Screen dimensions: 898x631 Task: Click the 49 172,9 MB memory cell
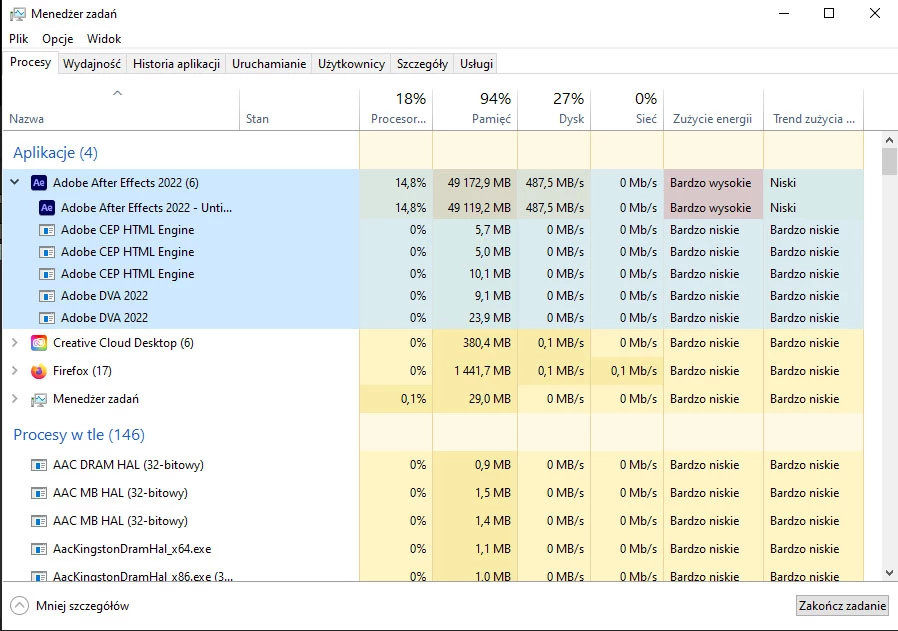[x=475, y=183]
